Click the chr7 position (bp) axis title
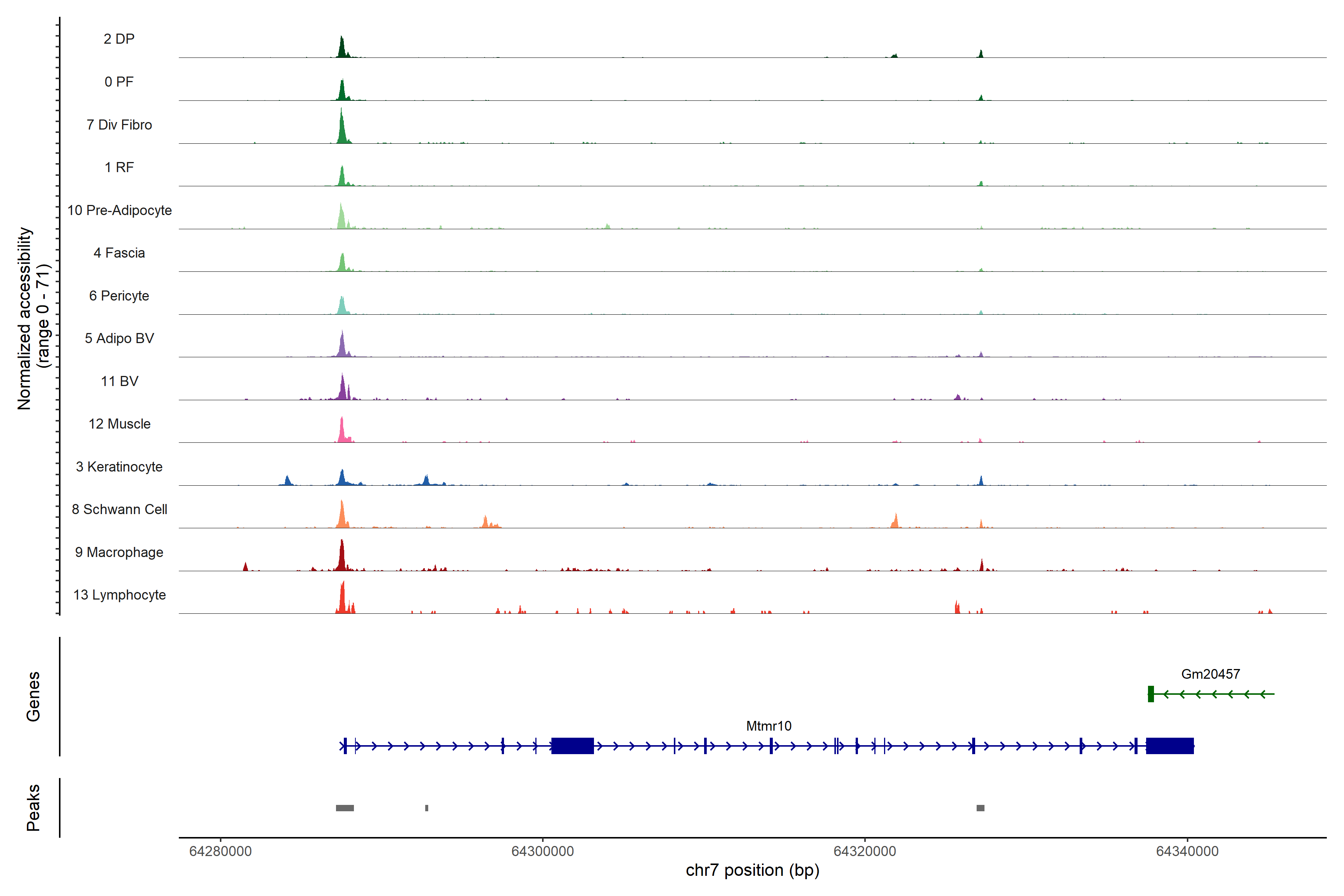 pos(752,870)
